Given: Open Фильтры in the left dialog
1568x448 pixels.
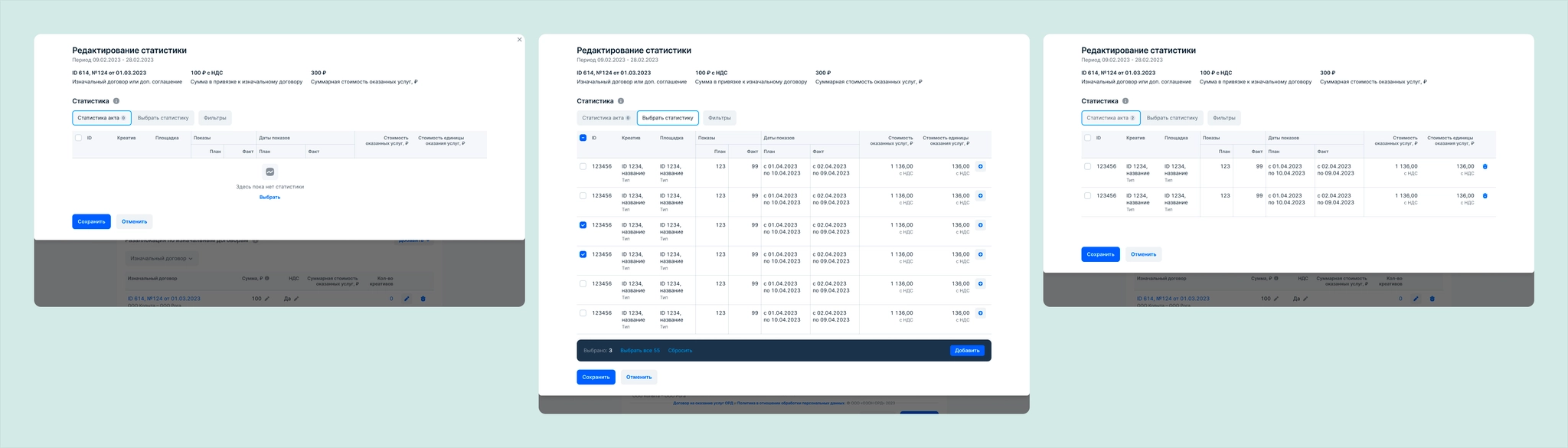Looking at the screenshot, I should [x=215, y=118].
